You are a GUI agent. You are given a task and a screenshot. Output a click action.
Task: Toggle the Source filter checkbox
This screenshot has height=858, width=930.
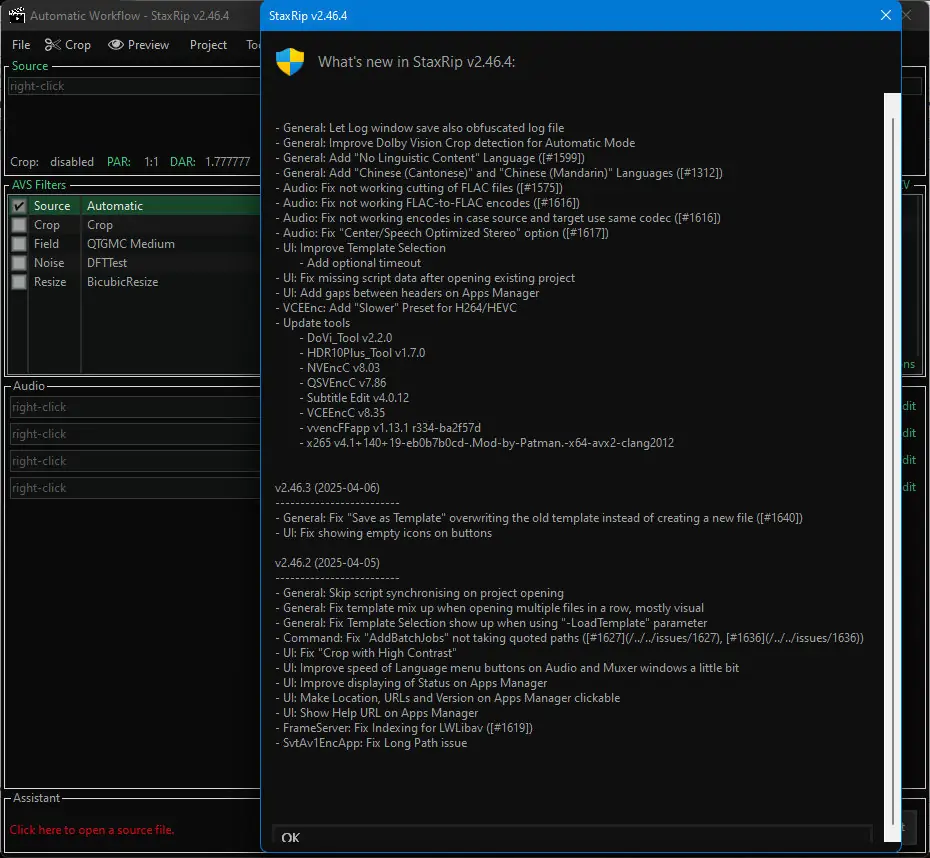tap(19, 206)
